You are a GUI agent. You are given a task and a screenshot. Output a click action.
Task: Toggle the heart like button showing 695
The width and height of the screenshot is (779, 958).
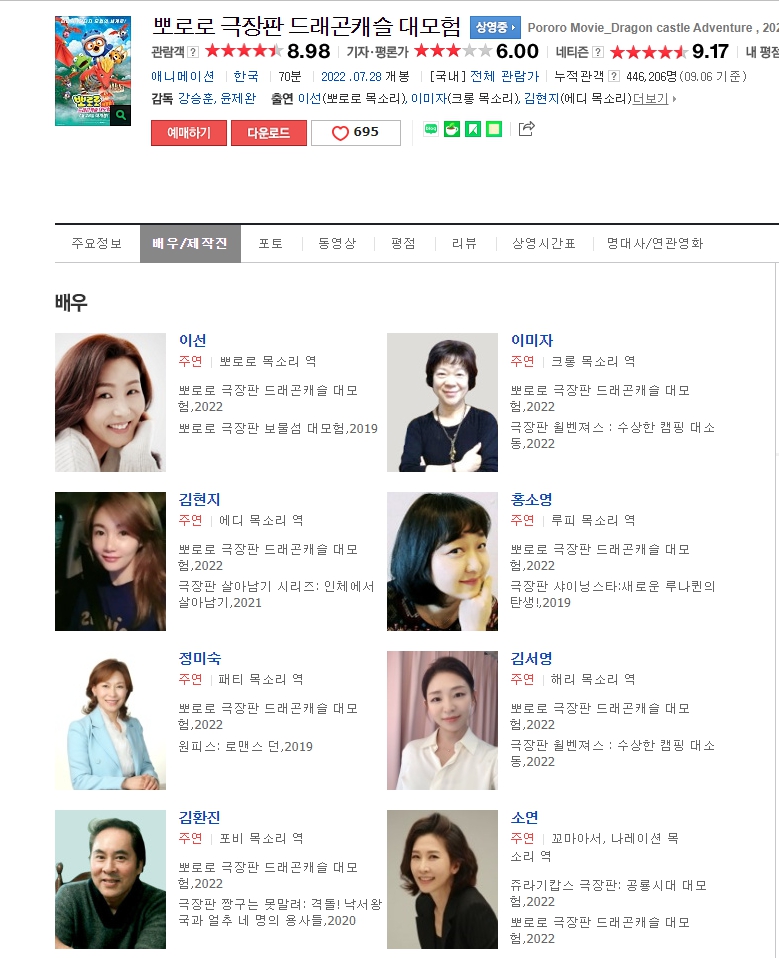(356, 133)
